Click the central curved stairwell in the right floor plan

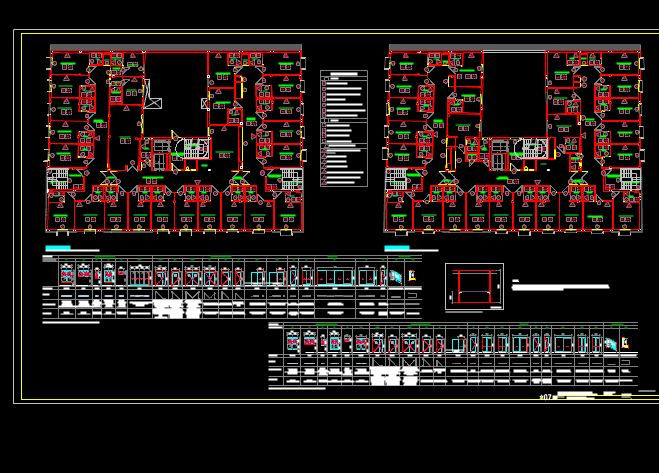click(530, 148)
